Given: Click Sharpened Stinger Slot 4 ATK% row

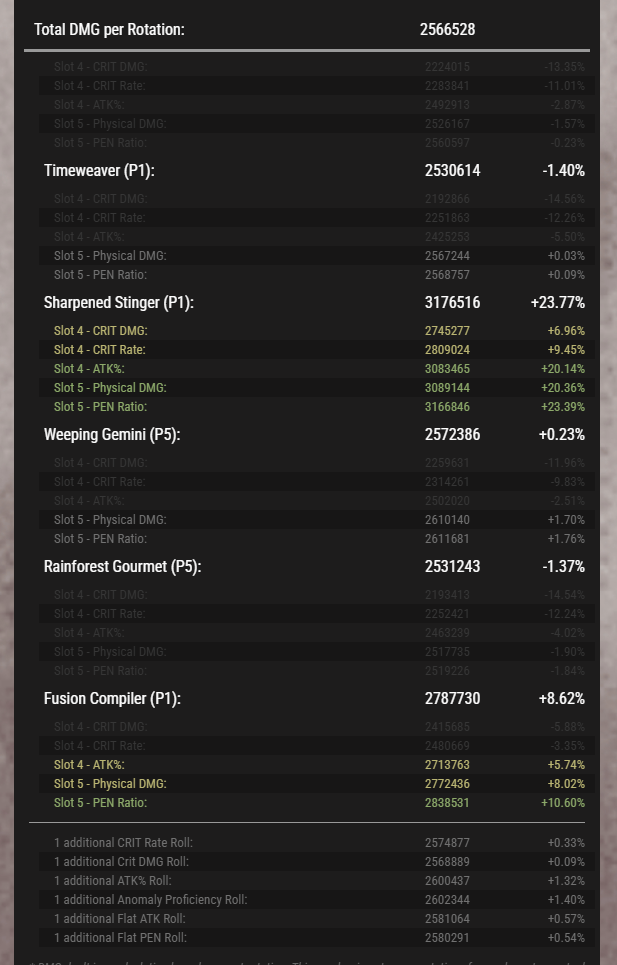Looking at the screenshot, I should click(317, 369).
